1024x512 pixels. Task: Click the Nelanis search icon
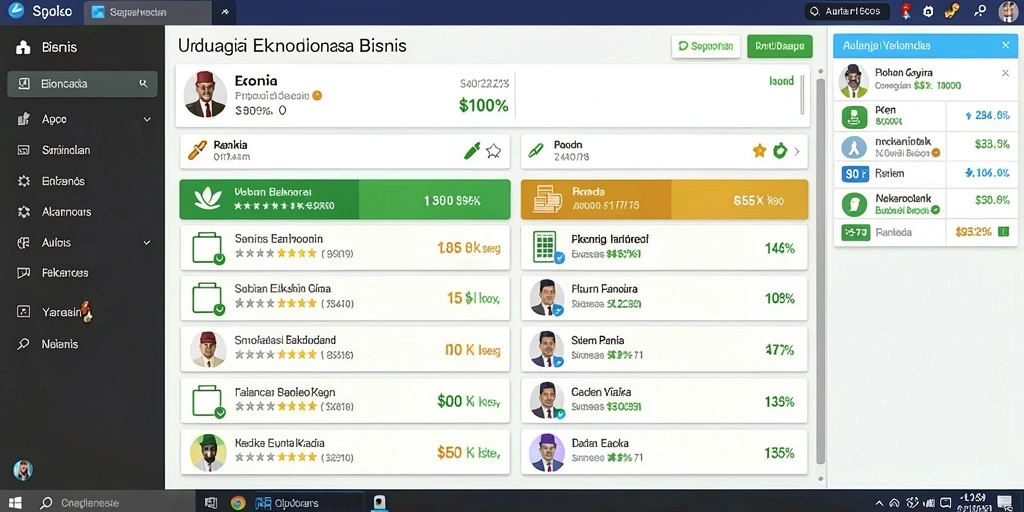tap(24, 344)
